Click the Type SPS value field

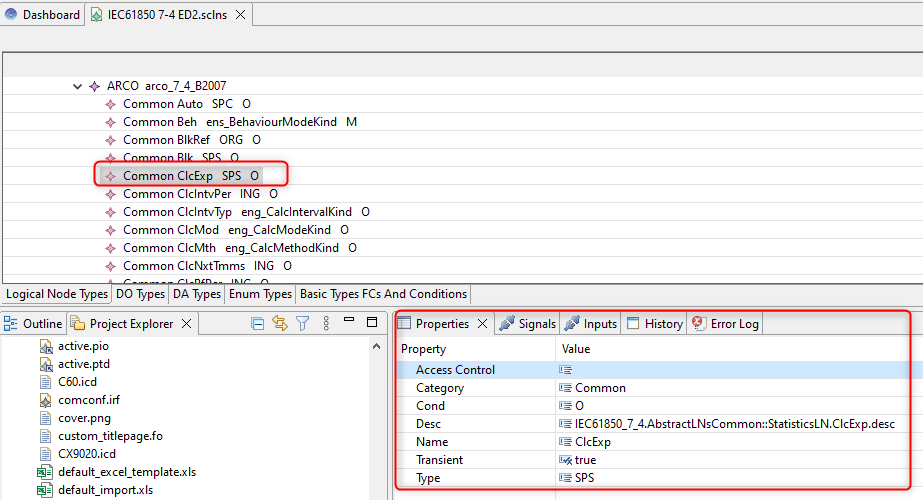tap(584, 478)
